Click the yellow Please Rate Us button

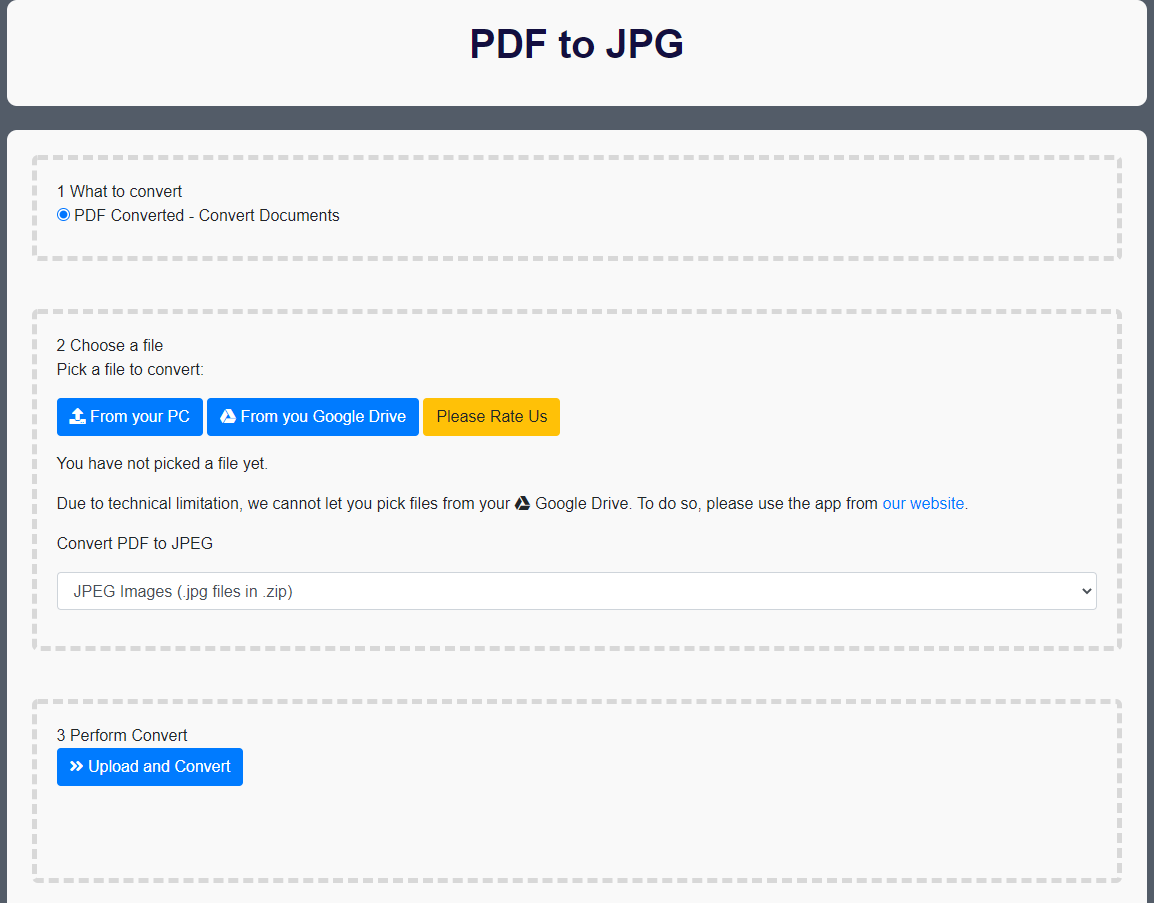click(x=491, y=417)
